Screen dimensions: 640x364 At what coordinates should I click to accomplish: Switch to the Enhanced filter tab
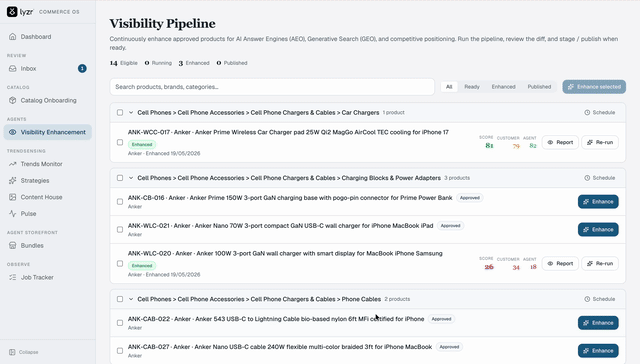coord(503,87)
